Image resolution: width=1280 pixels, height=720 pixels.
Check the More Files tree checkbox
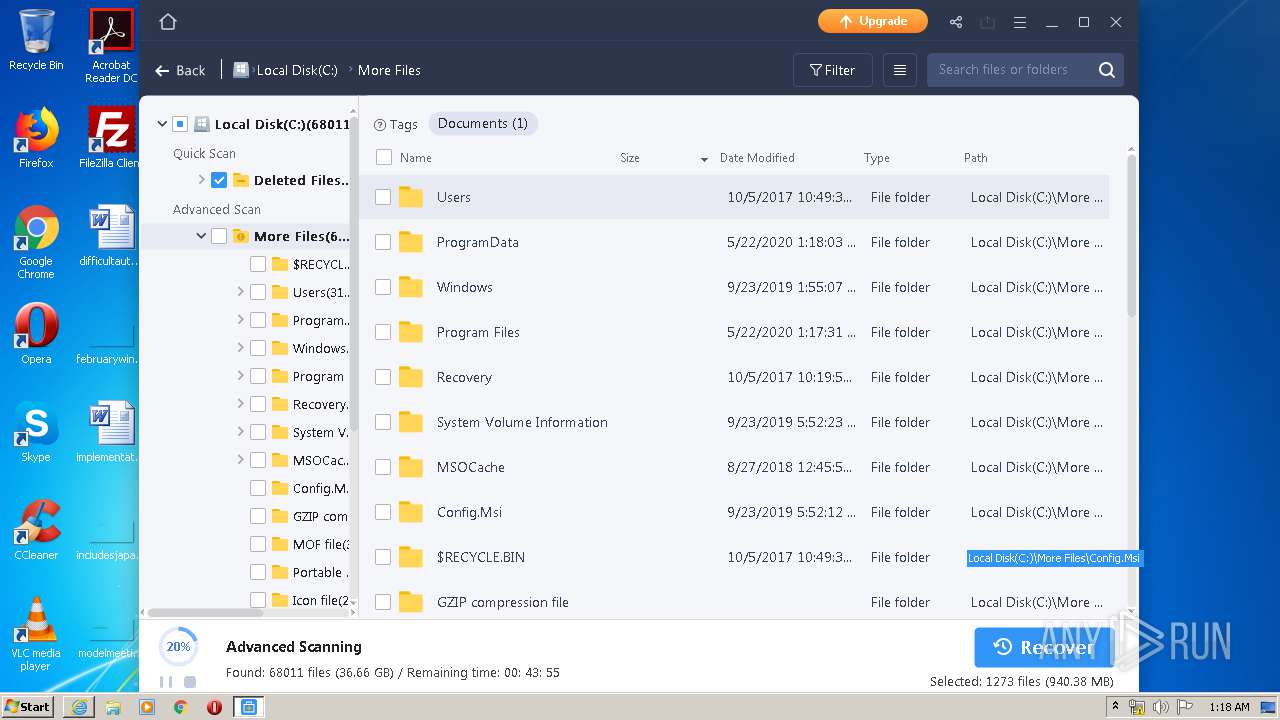pyautogui.click(x=219, y=236)
